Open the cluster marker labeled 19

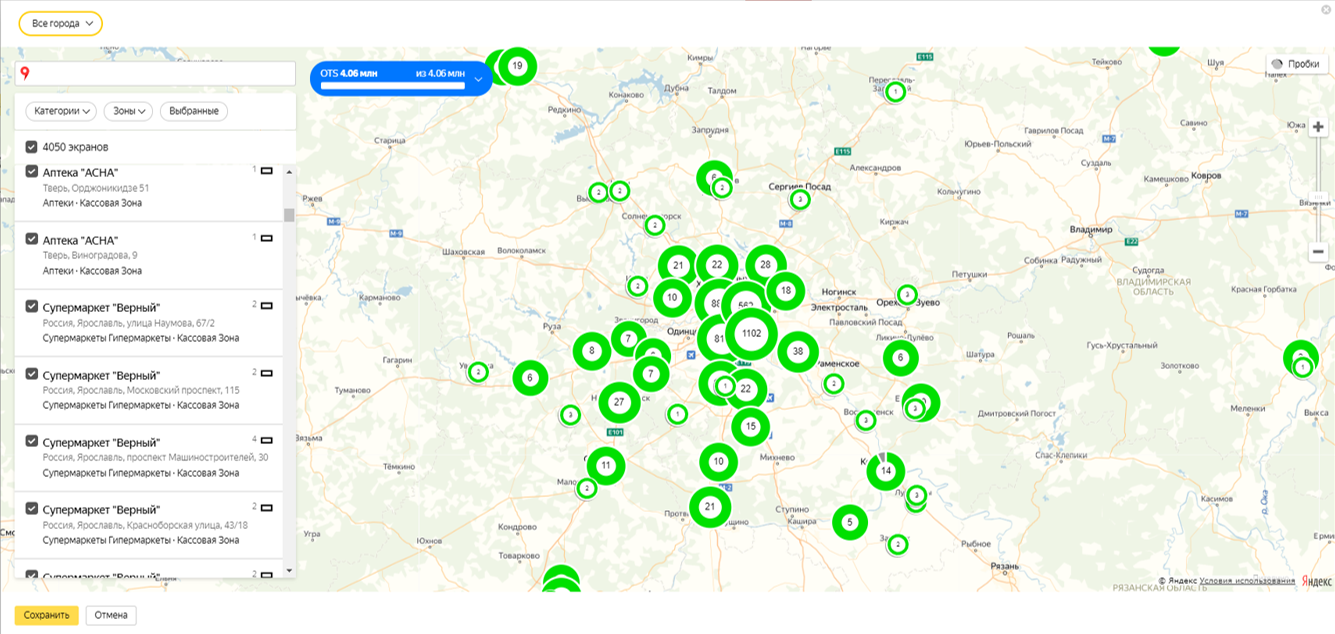pos(517,66)
